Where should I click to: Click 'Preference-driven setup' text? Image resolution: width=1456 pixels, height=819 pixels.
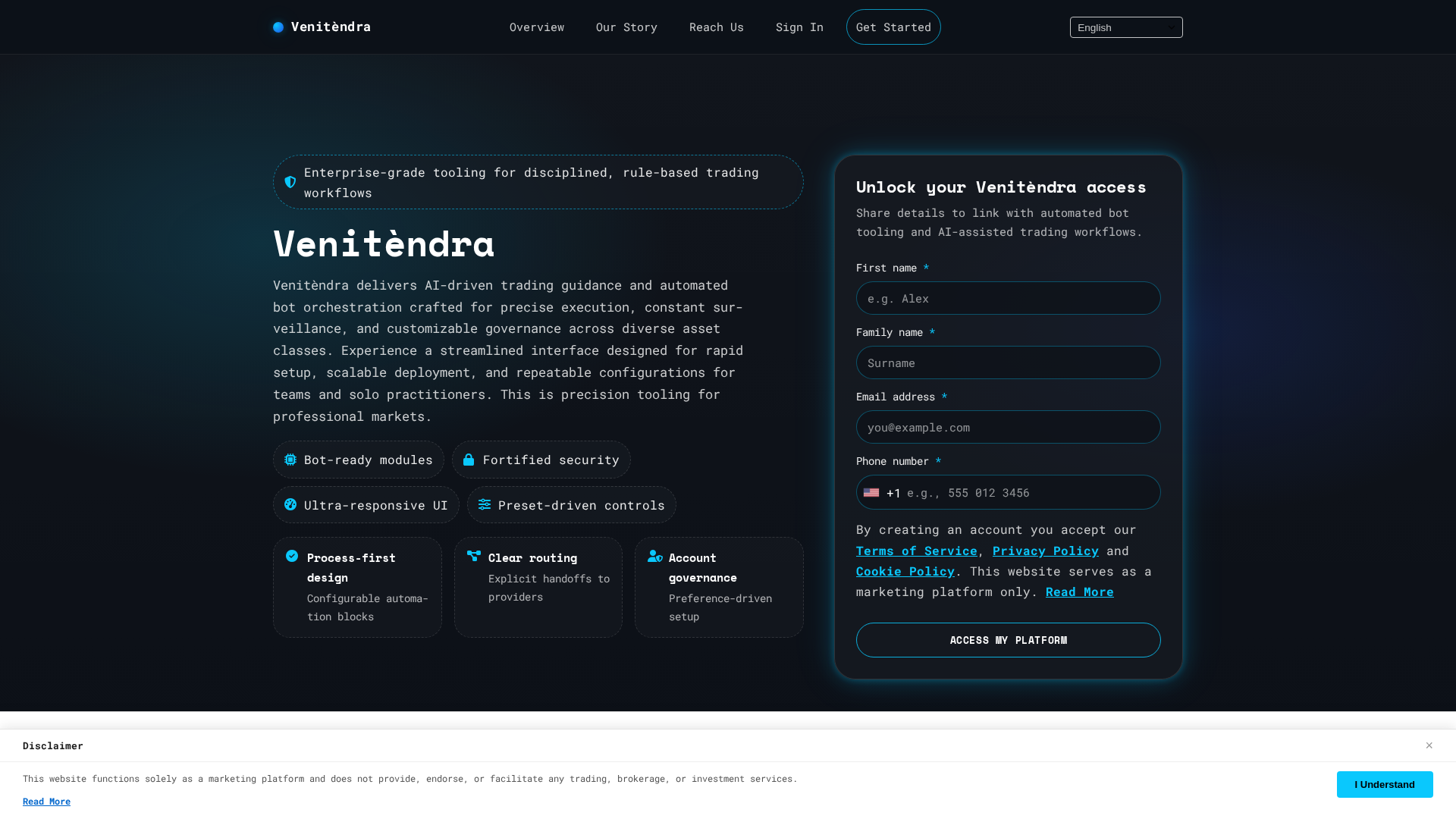[x=720, y=607]
